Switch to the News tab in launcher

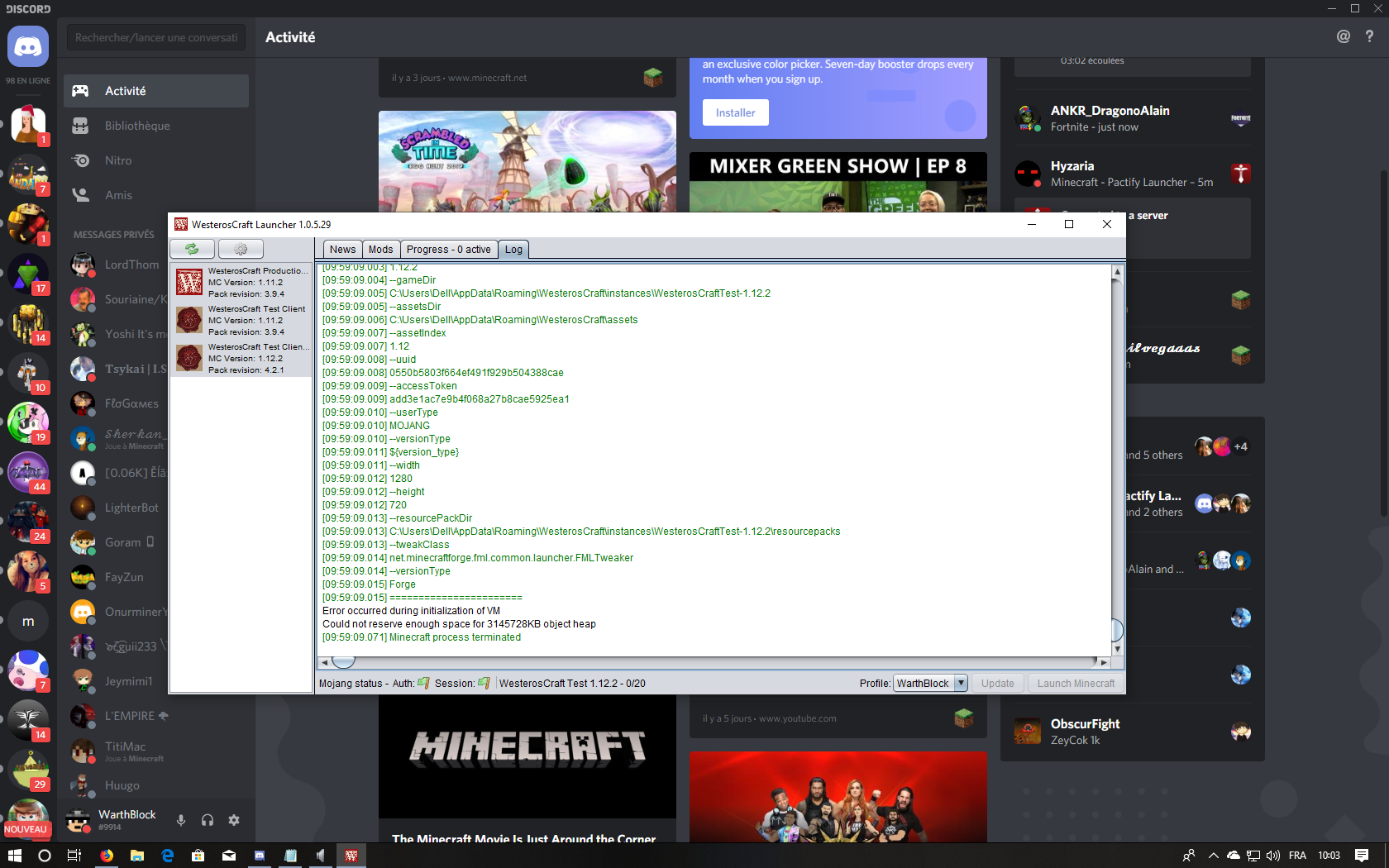(x=342, y=250)
